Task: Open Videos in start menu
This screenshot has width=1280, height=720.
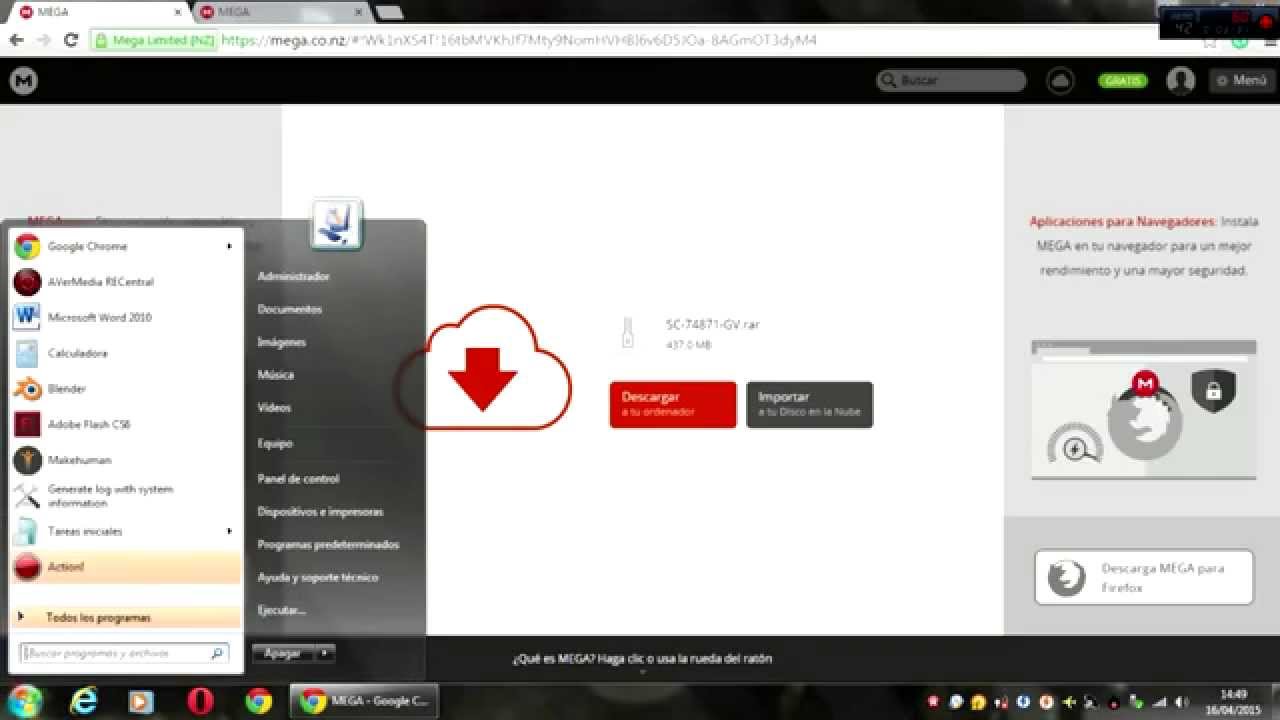Action: point(274,408)
